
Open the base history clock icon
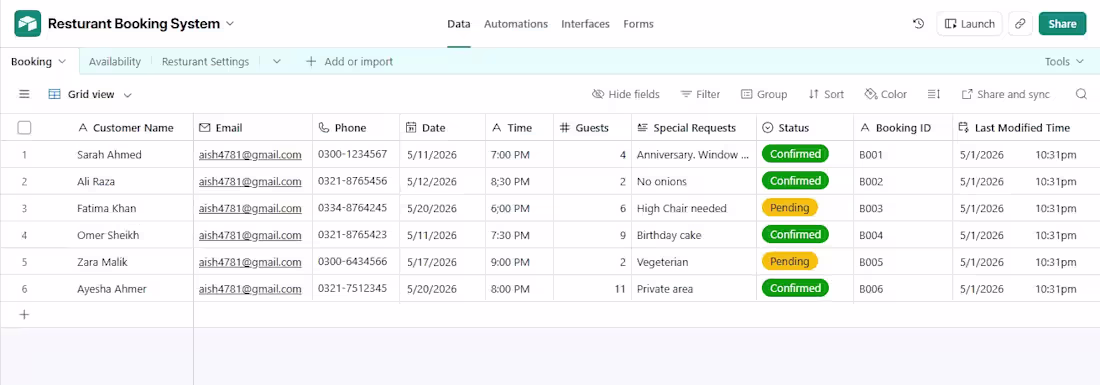point(918,24)
